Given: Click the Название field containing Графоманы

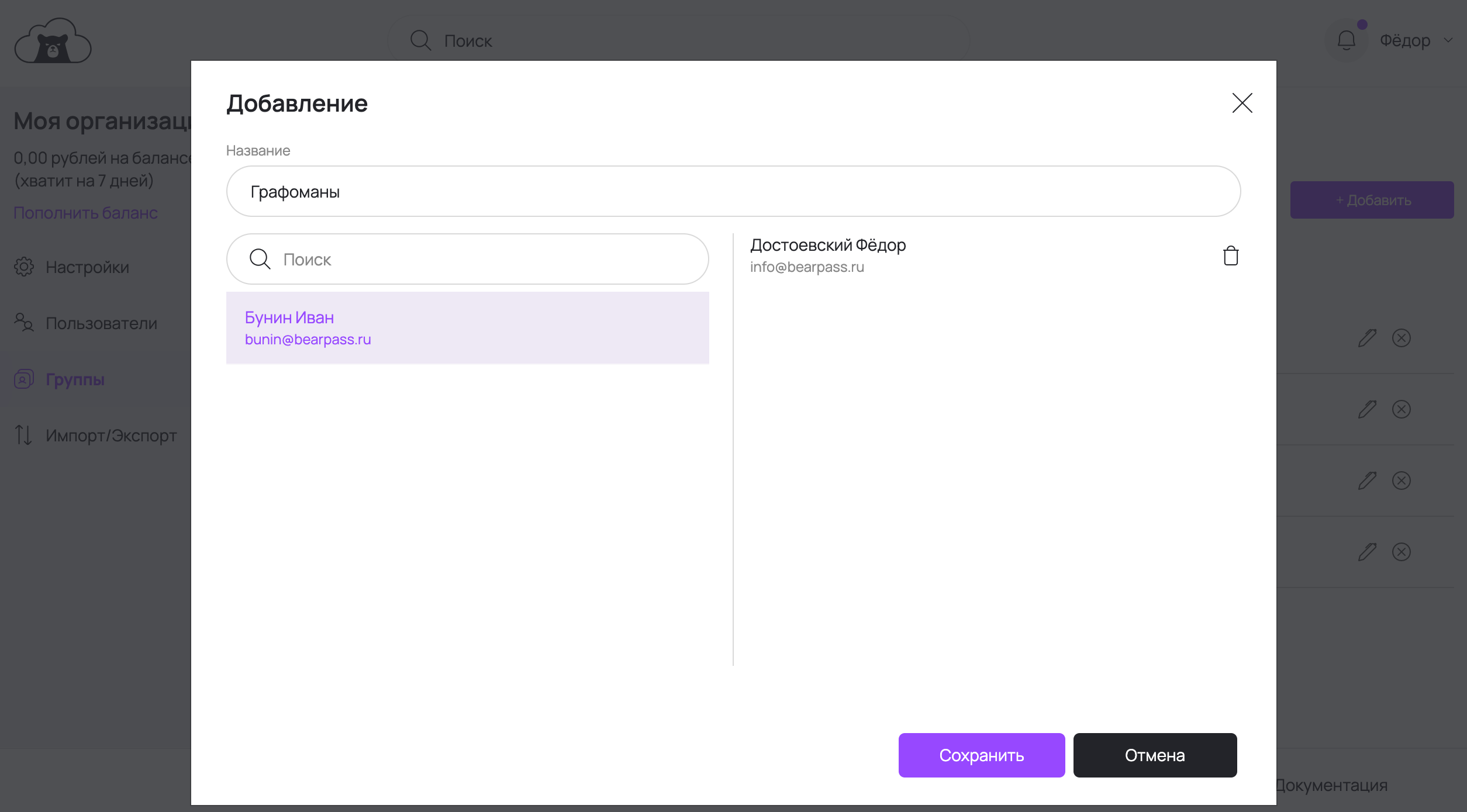Looking at the screenshot, I should [733, 192].
